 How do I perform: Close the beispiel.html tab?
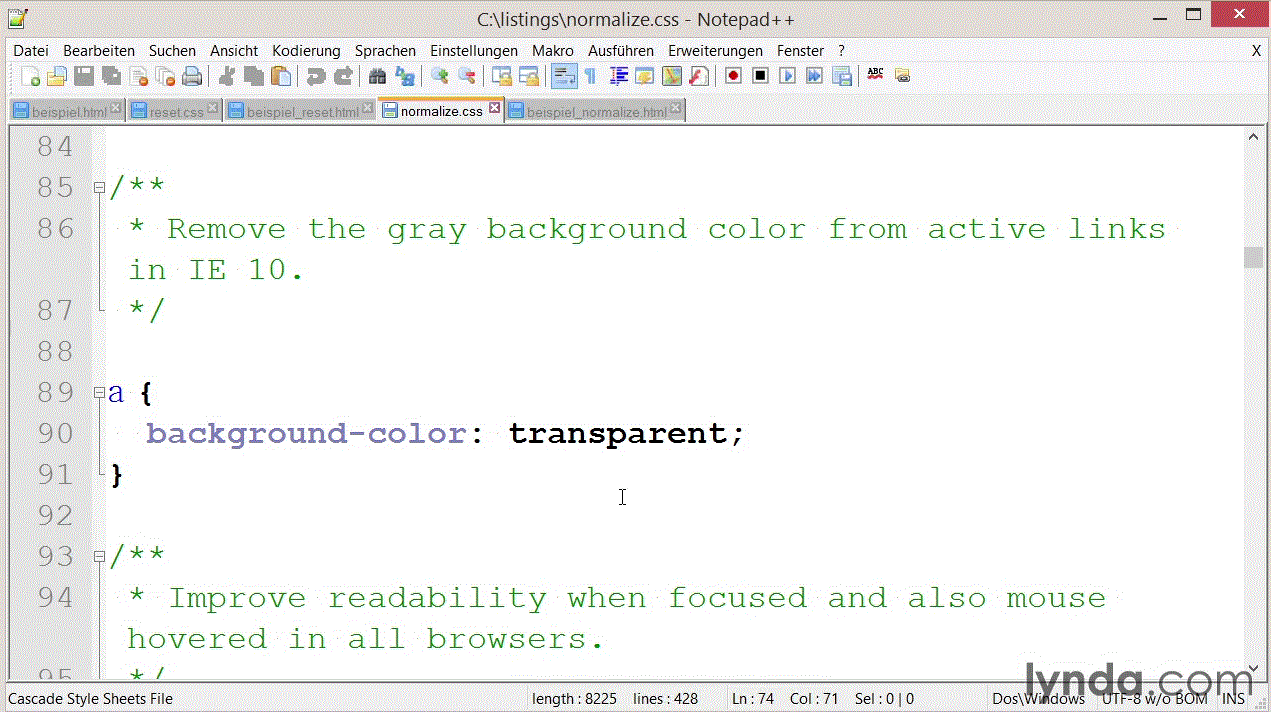tap(115, 108)
